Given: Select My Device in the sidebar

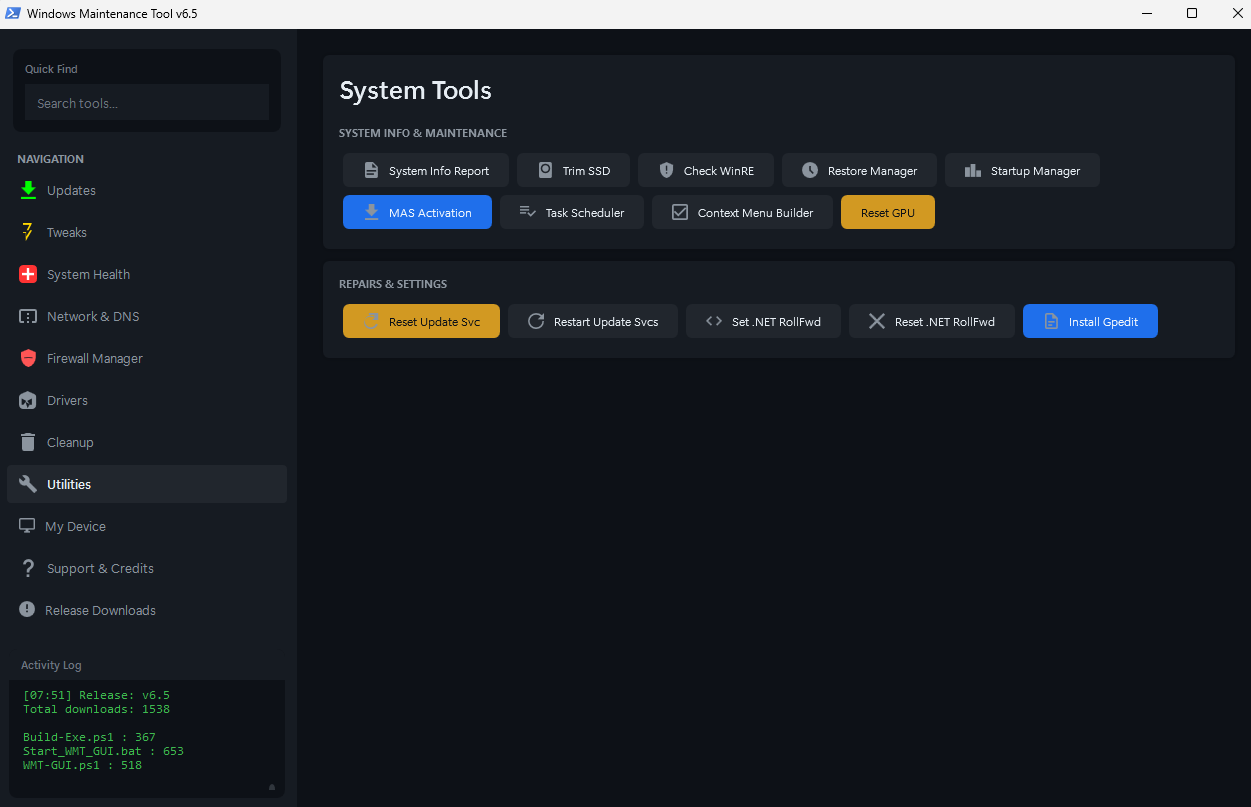Looking at the screenshot, I should tap(147, 526).
